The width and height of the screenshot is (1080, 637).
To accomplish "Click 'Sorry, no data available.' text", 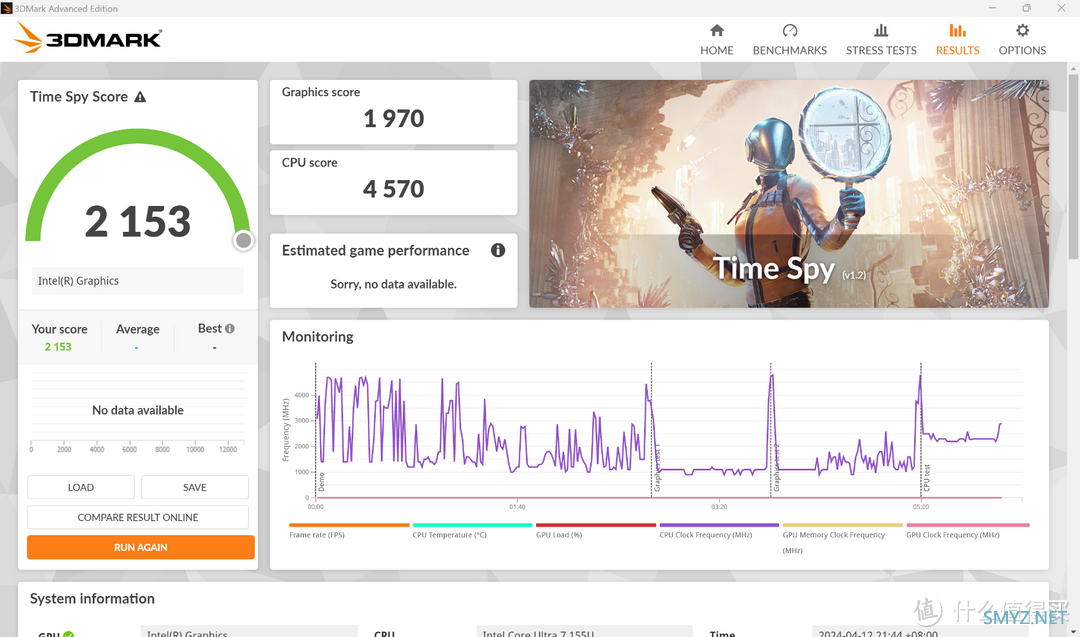I will click(x=393, y=284).
